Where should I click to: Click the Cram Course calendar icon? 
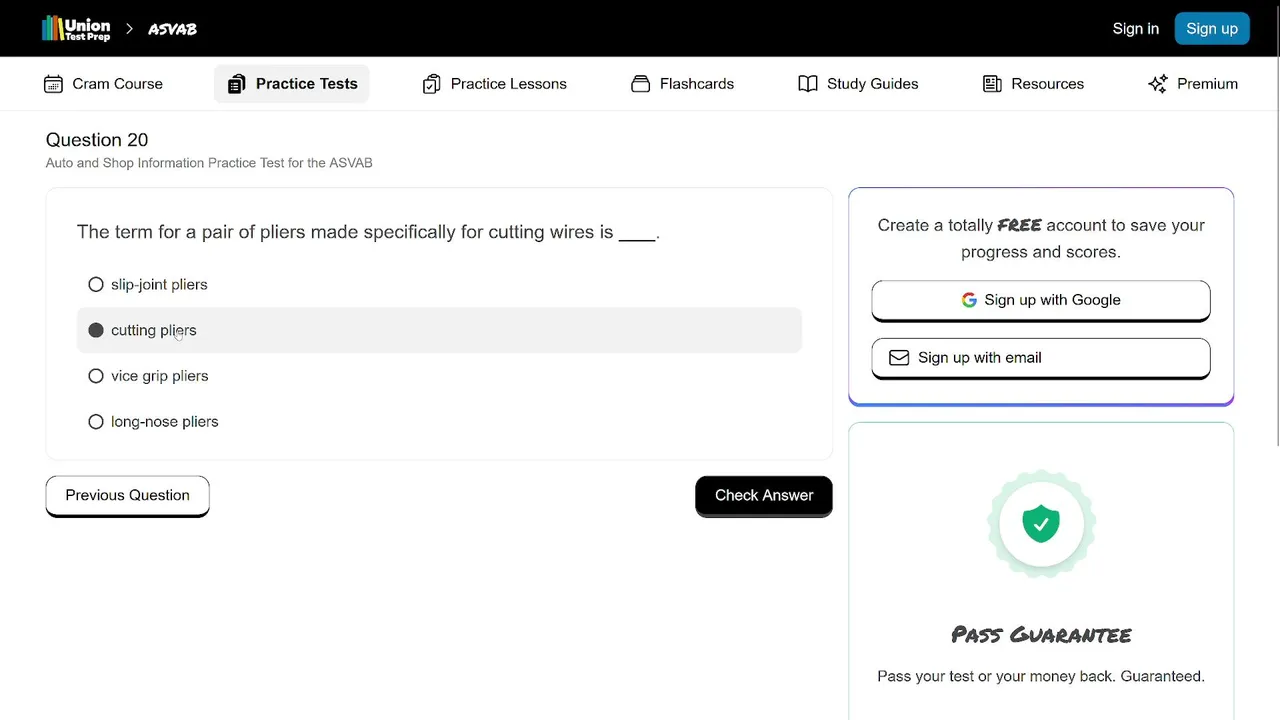[53, 84]
